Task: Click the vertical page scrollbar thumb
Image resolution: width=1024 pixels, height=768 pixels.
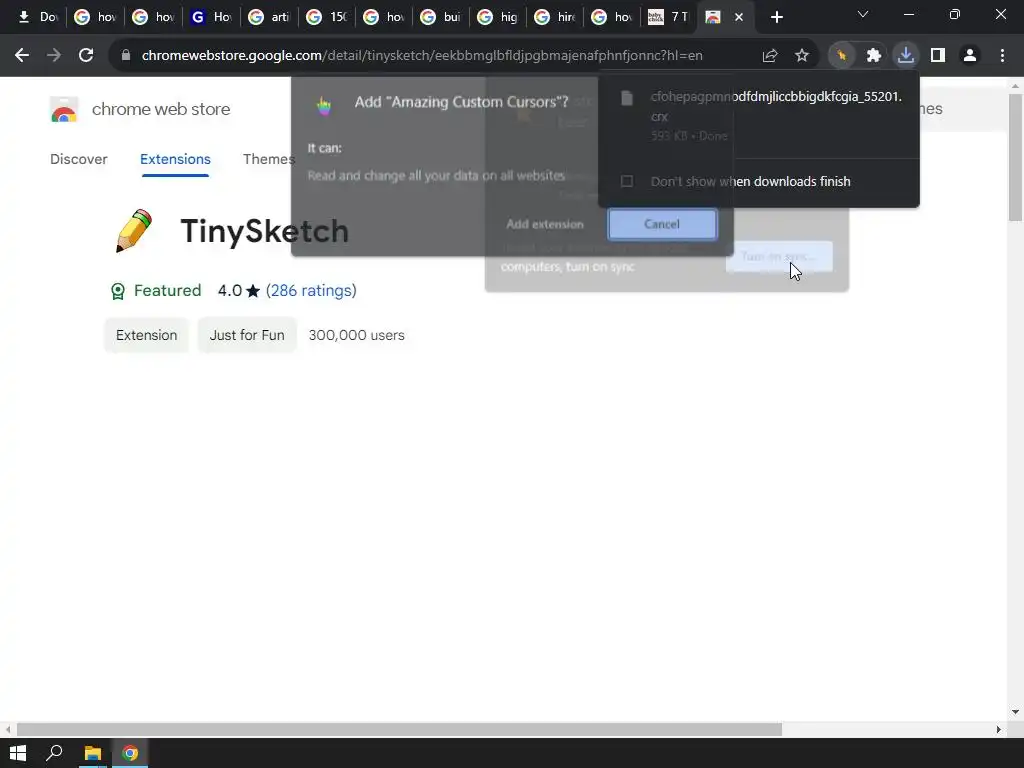Action: [1015, 157]
